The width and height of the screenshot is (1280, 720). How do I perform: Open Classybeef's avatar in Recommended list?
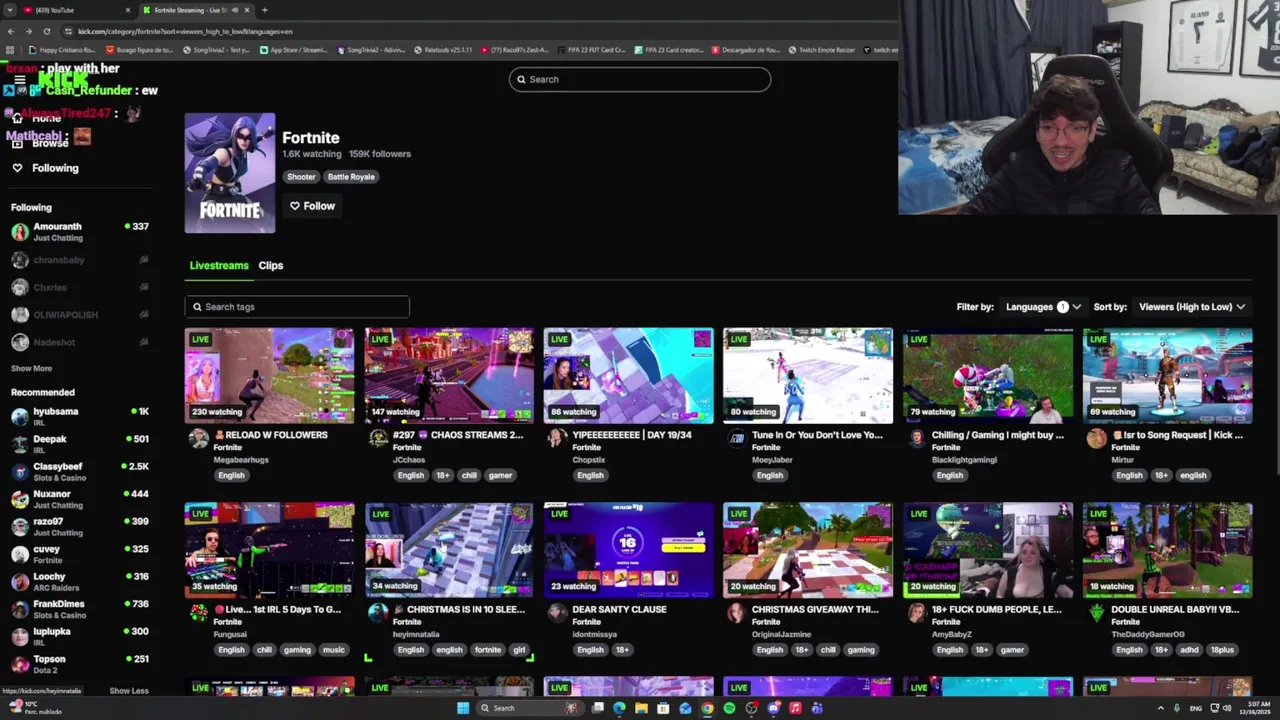click(20, 472)
